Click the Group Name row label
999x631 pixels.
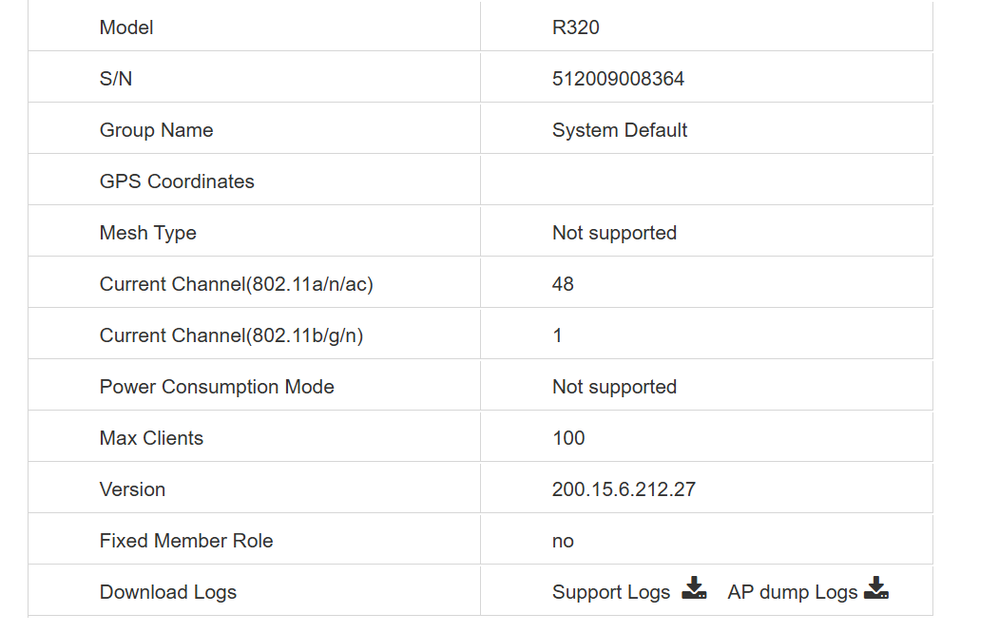coord(156,130)
